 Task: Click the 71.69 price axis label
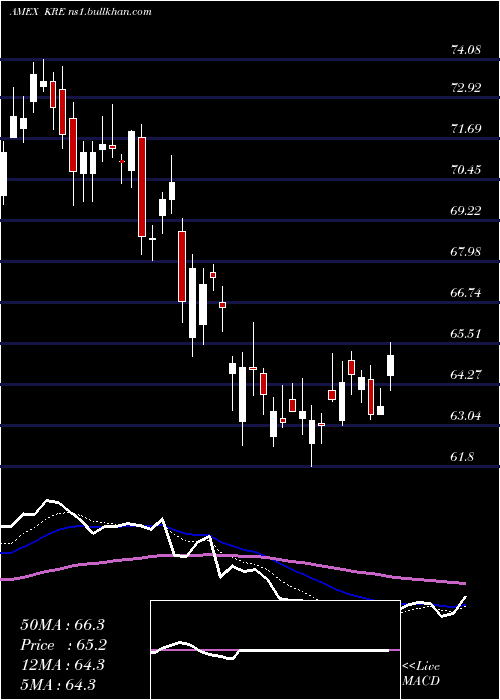click(466, 129)
